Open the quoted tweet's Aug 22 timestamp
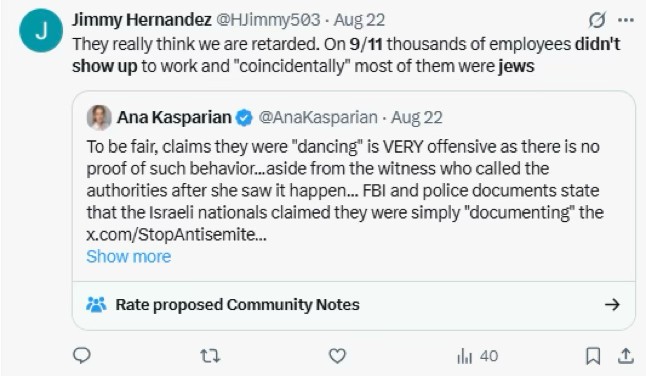Screen dimensions: 646x376 point(417,118)
